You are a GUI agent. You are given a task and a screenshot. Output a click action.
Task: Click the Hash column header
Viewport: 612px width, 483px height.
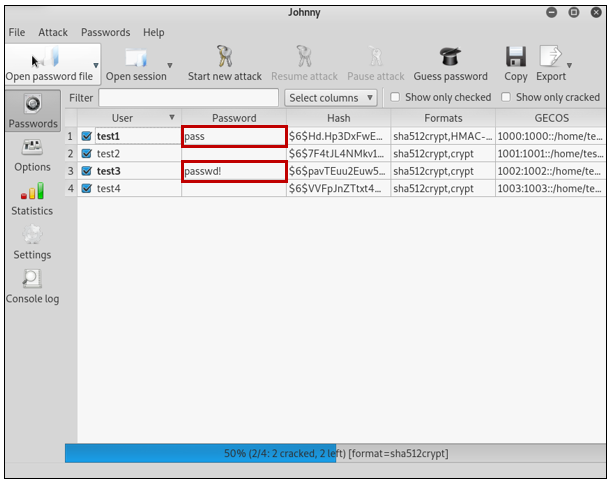click(x=338, y=118)
